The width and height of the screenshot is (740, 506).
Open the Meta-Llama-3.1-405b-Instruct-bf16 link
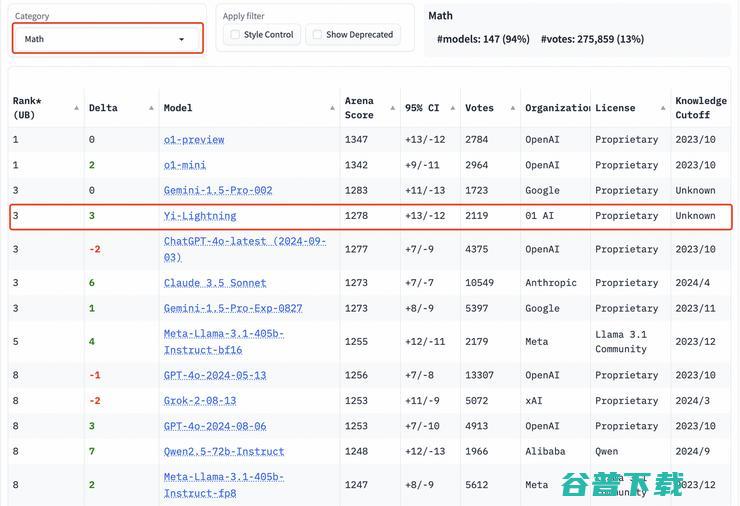click(224, 341)
